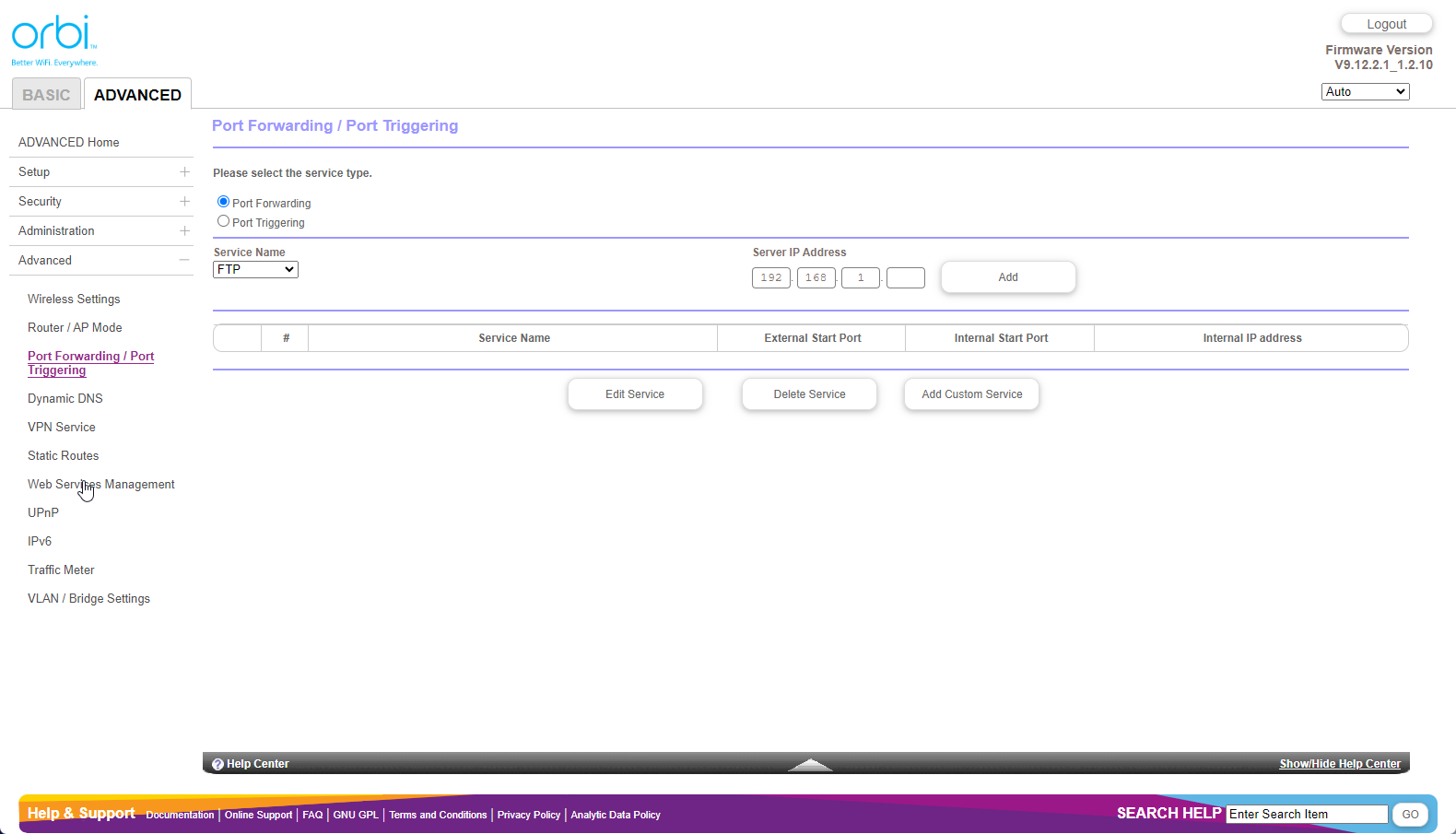Select the Port Triggering radio button

223,221
